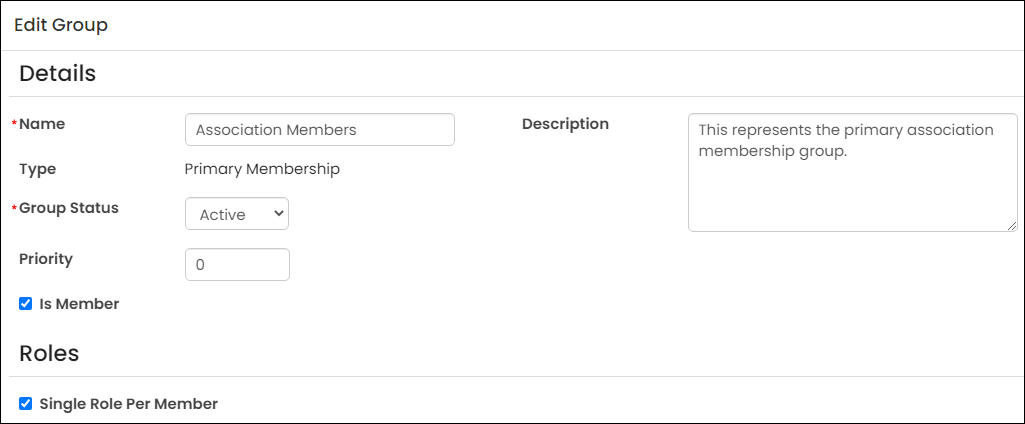This screenshot has width=1025, height=424.
Task: Click the Name field label
Action: click(x=42, y=123)
